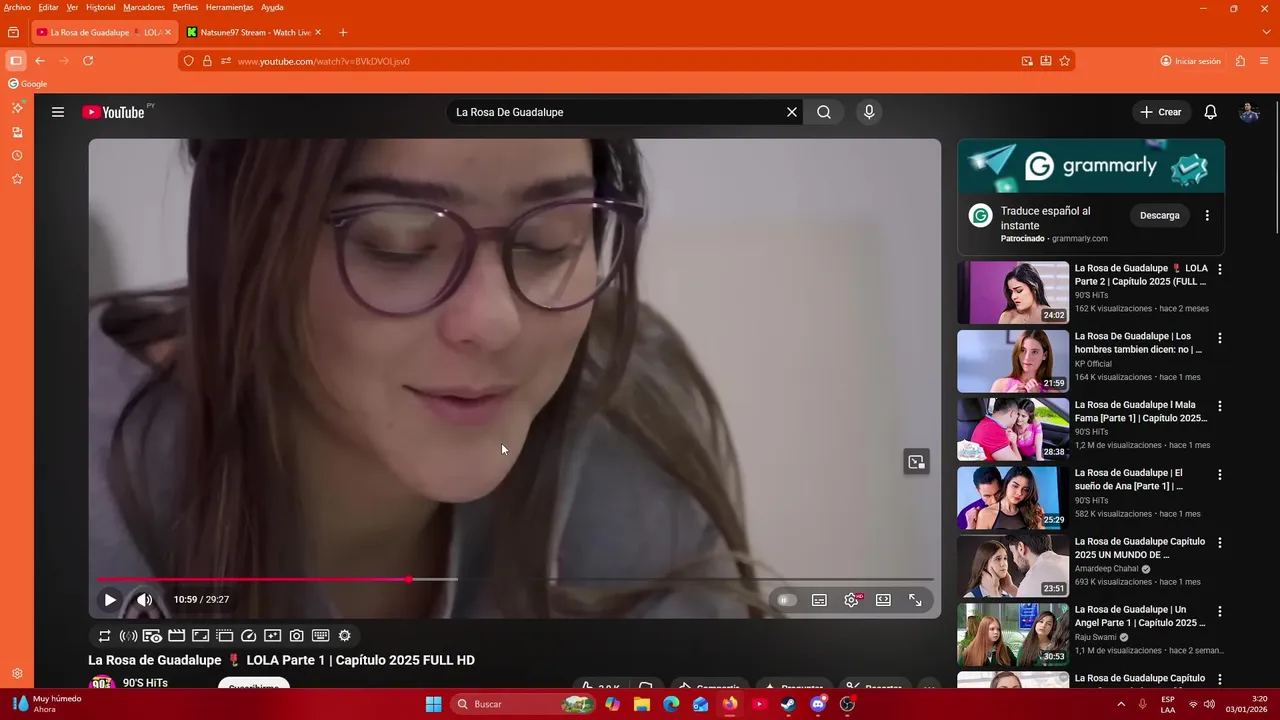The width and height of the screenshot is (1280, 720).
Task: Click the picture-in-picture overlay icon on the video
Action: (916, 461)
